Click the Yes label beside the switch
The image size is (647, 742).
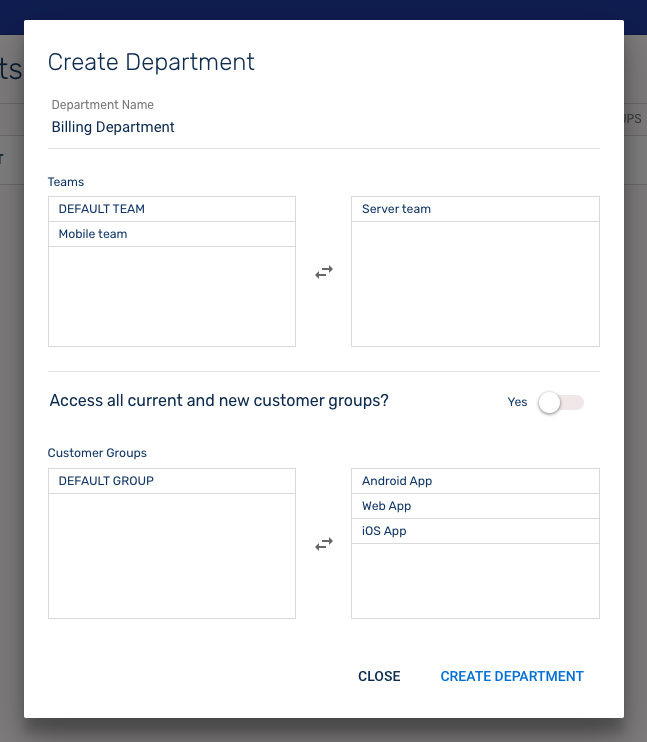517,402
